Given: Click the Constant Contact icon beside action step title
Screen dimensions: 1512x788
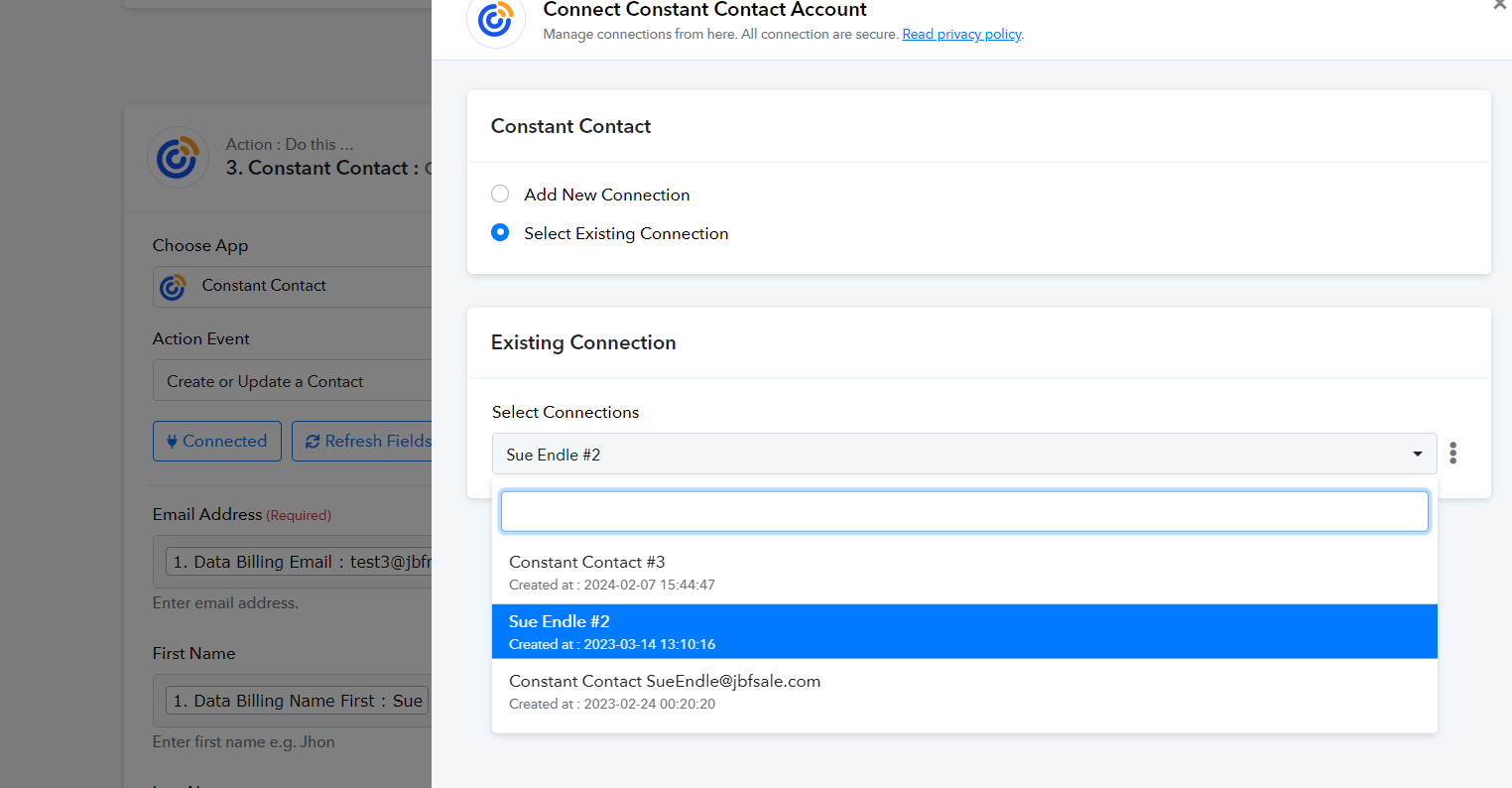Looking at the screenshot, I should (x=178, y=158).
